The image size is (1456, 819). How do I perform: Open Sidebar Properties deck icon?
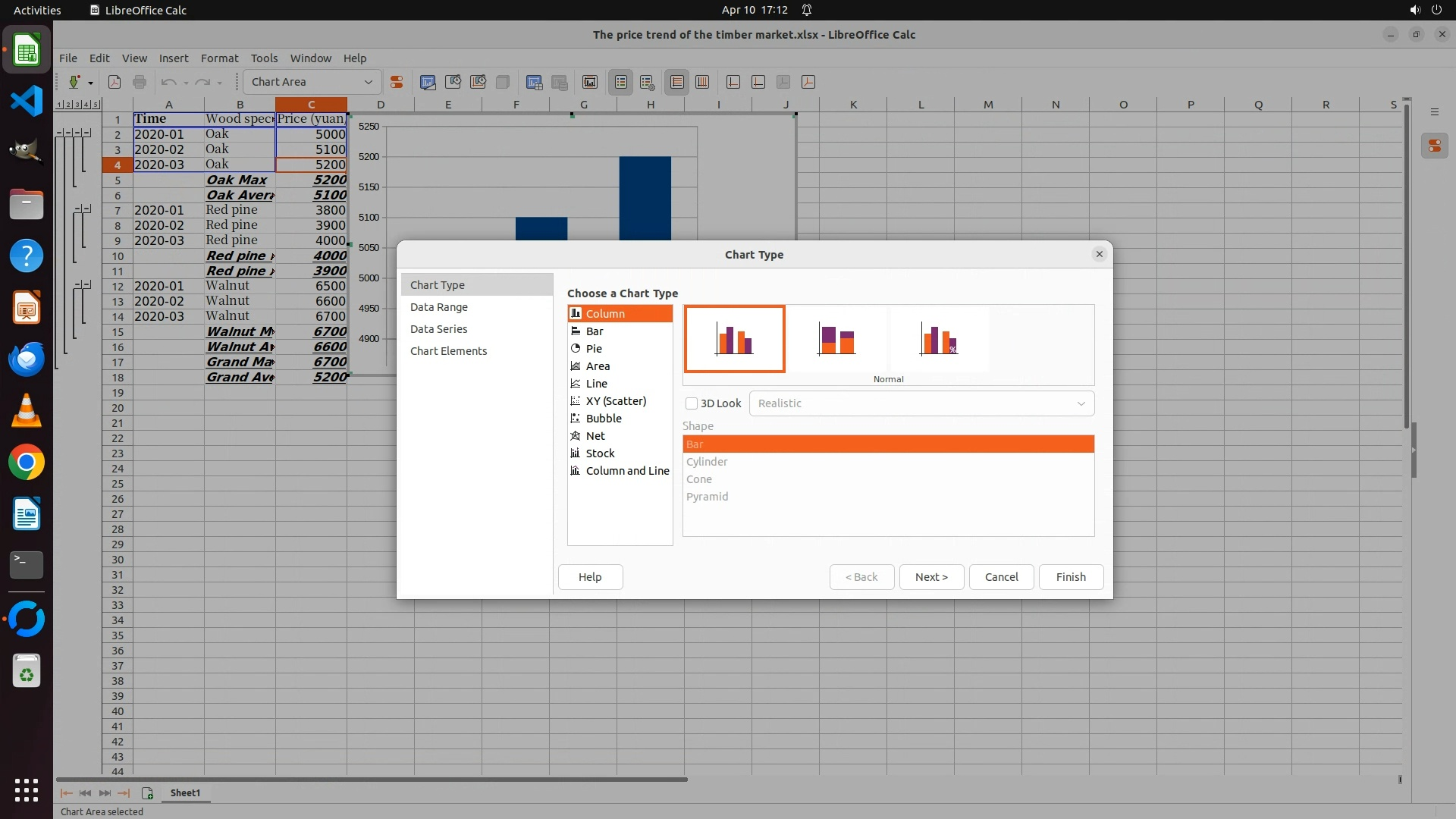point(1434,146)
